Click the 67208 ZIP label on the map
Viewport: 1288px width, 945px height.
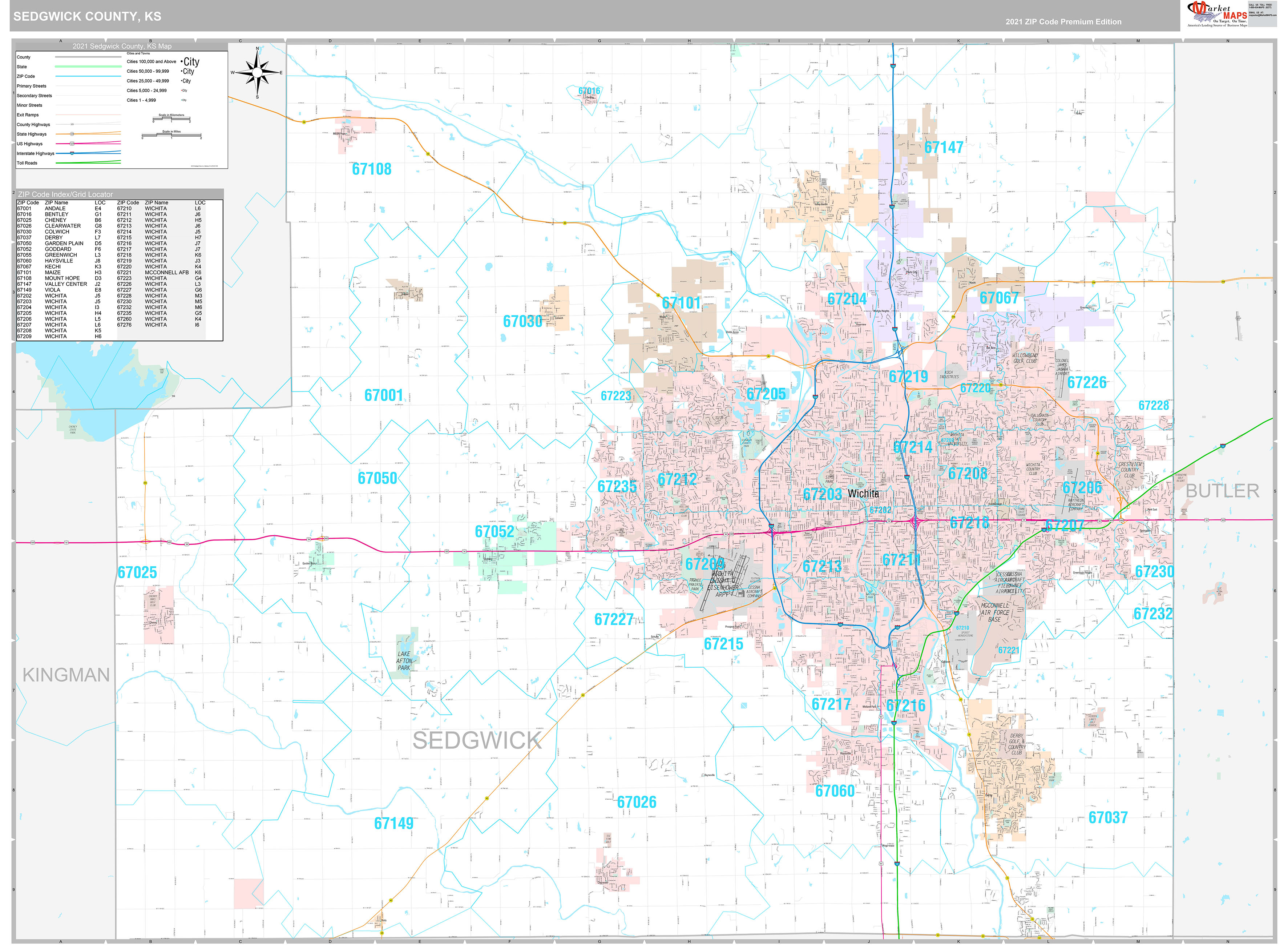coord(968,473)
